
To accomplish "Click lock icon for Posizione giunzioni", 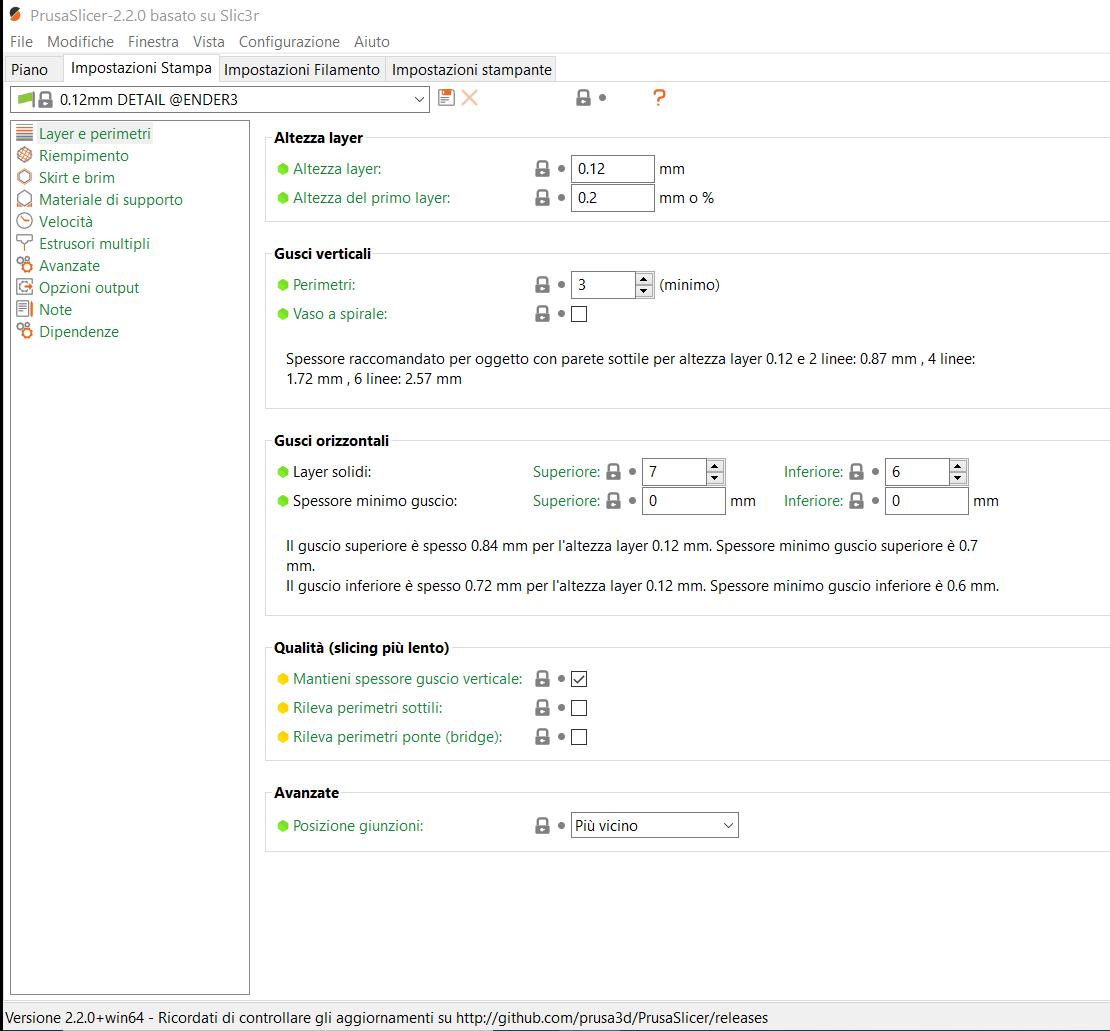I will [x=542, y=826].
